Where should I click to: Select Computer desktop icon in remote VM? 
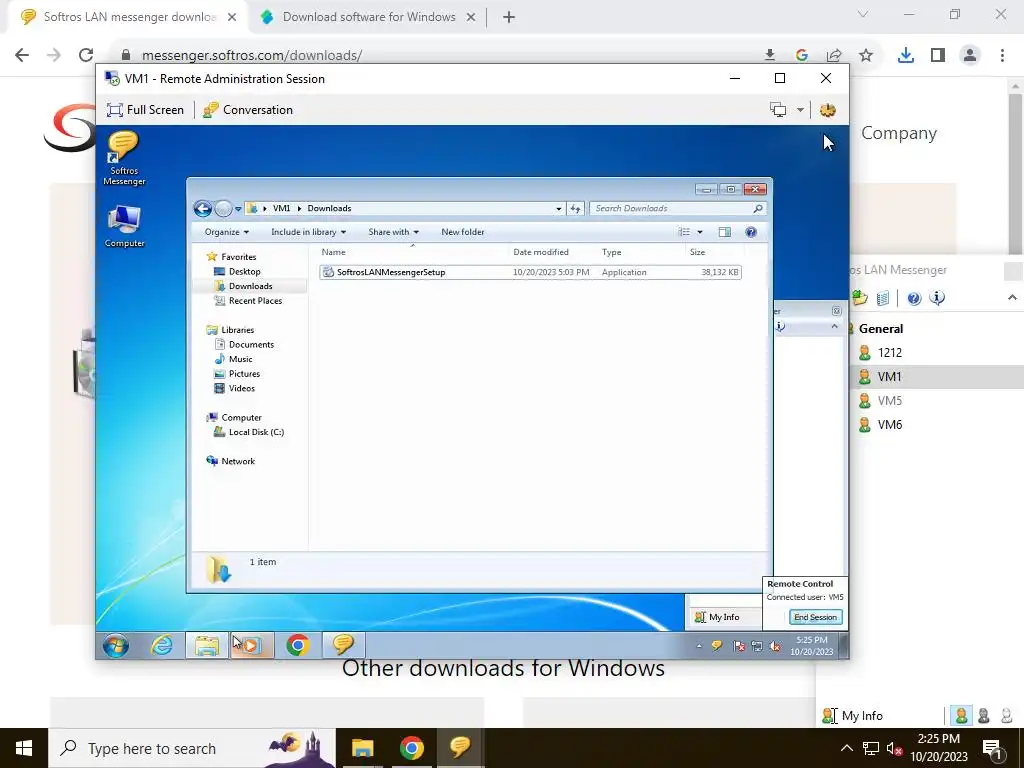tap(124, 227)
